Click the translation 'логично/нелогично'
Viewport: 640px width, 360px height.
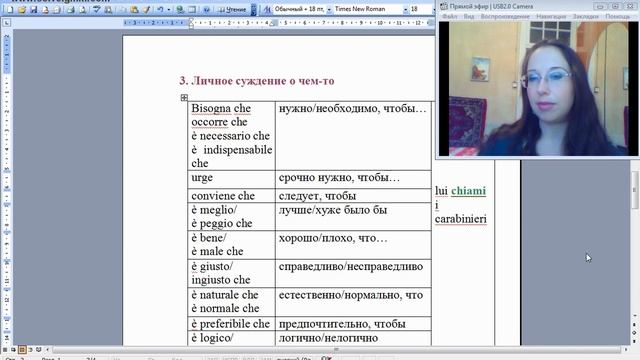click(x=328, y=338)
